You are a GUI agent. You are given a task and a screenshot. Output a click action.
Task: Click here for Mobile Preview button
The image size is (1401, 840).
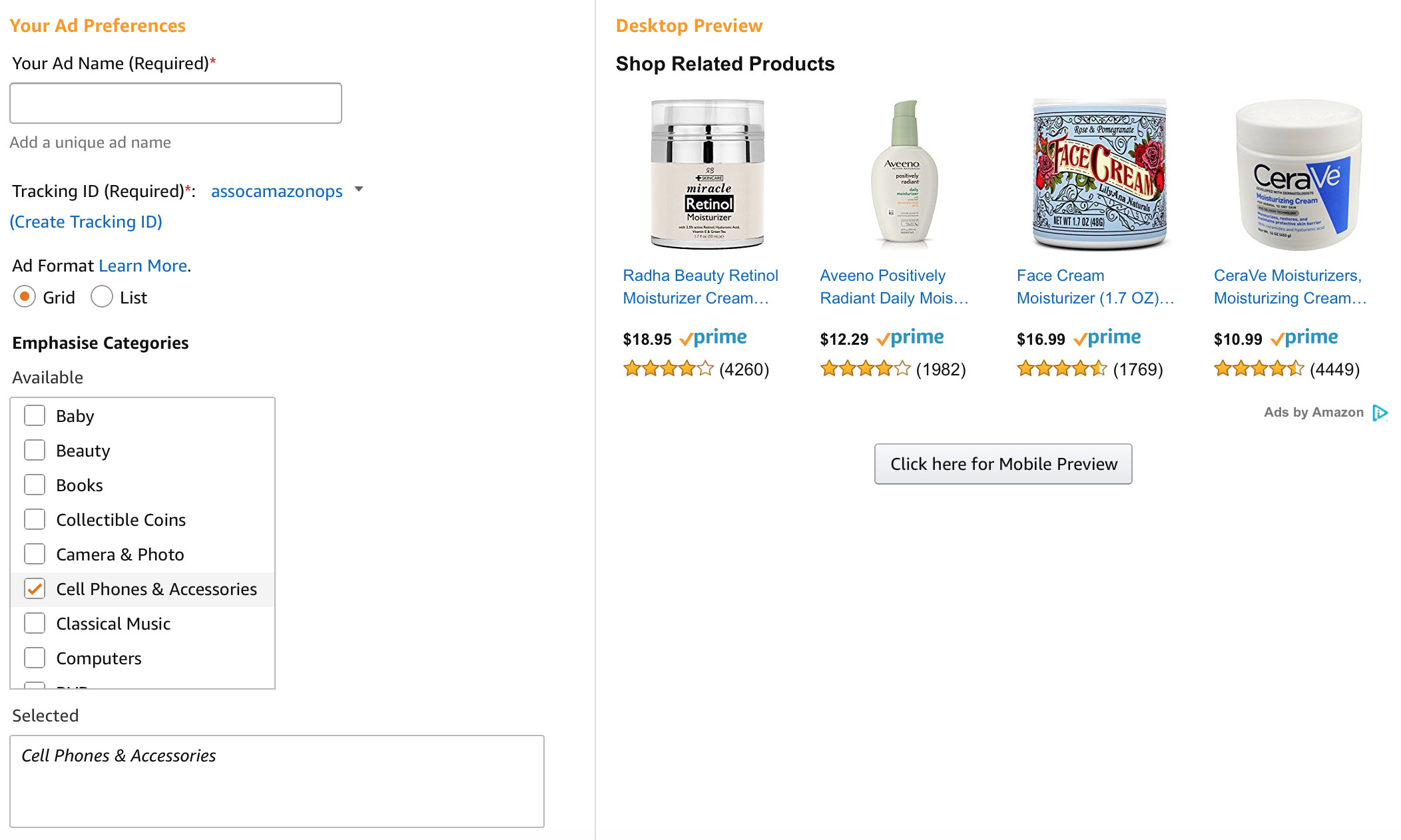coord(1003,464)
